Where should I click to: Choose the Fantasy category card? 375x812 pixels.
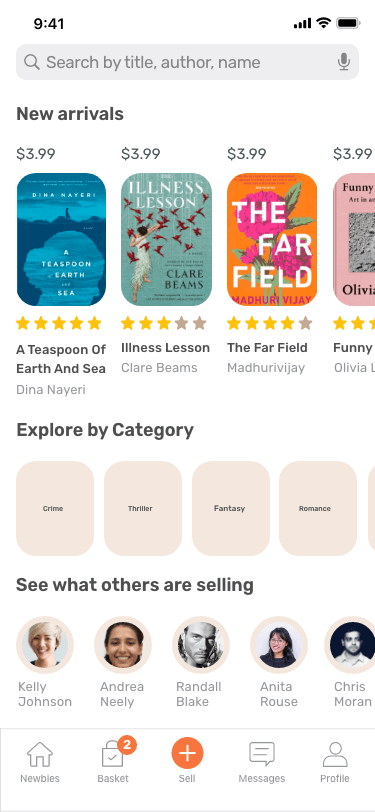tap(231, 509)
